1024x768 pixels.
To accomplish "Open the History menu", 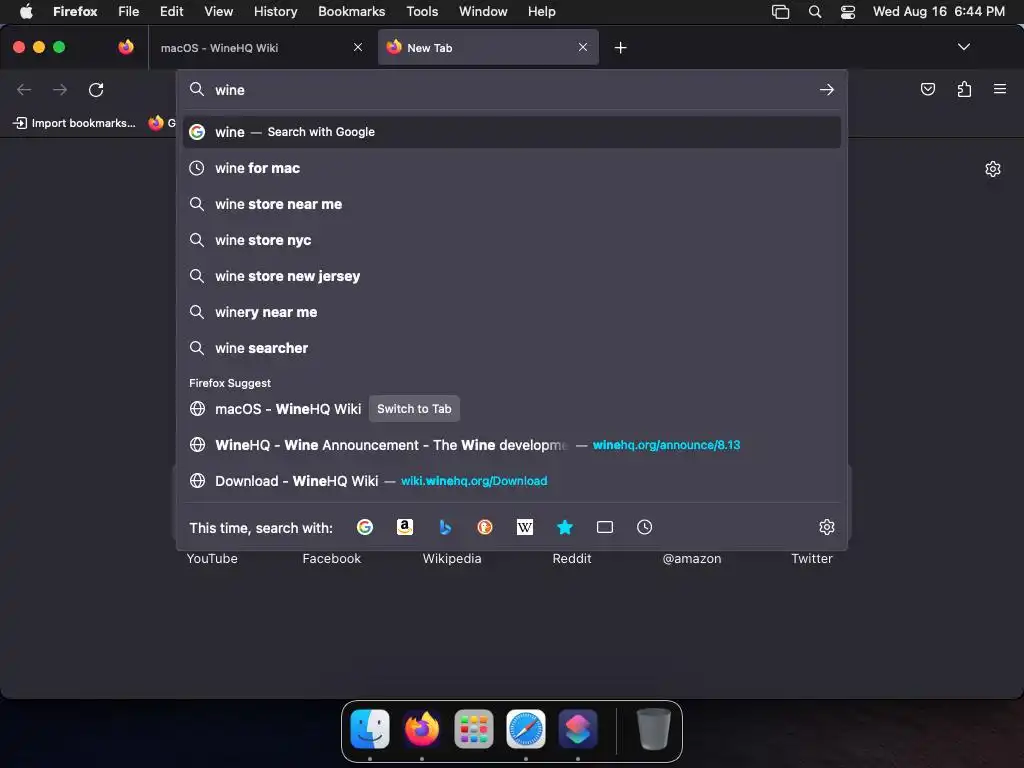I will (275, 11).
